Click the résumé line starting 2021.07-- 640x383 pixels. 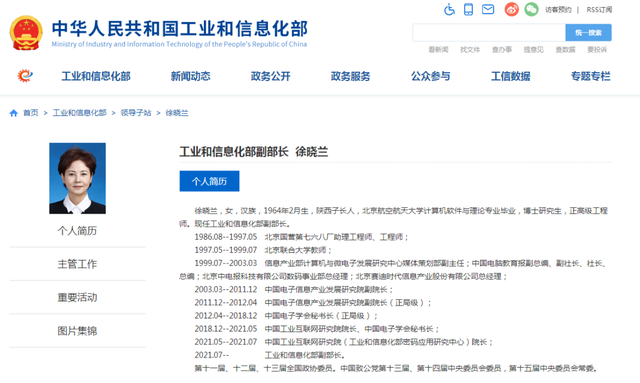pos(270,355)
